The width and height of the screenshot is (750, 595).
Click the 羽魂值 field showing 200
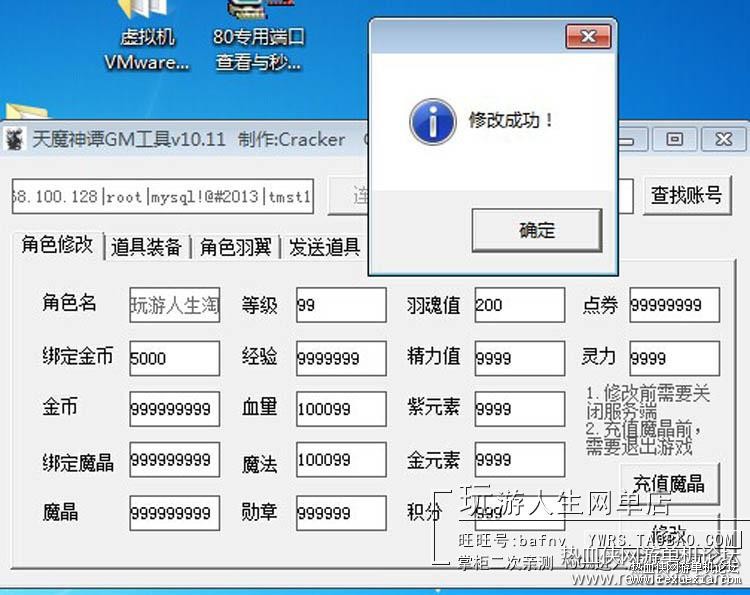pos(520,305)
